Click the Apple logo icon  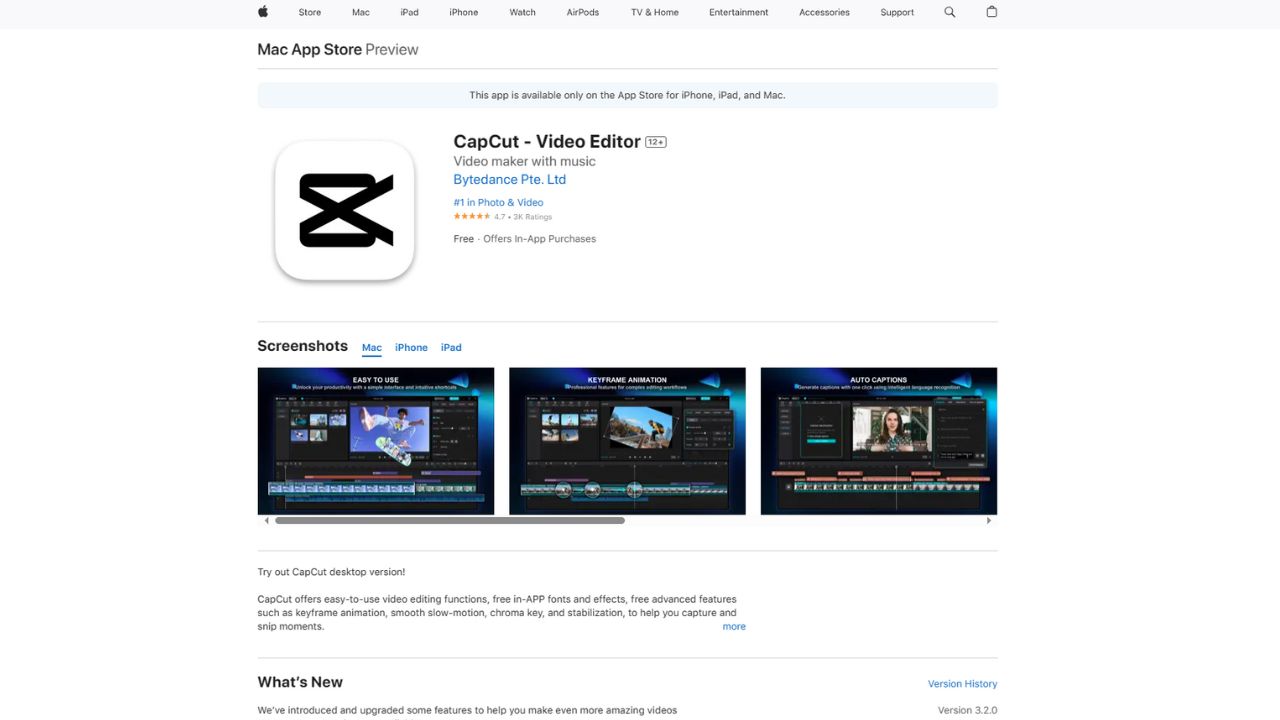coord(263,12)
